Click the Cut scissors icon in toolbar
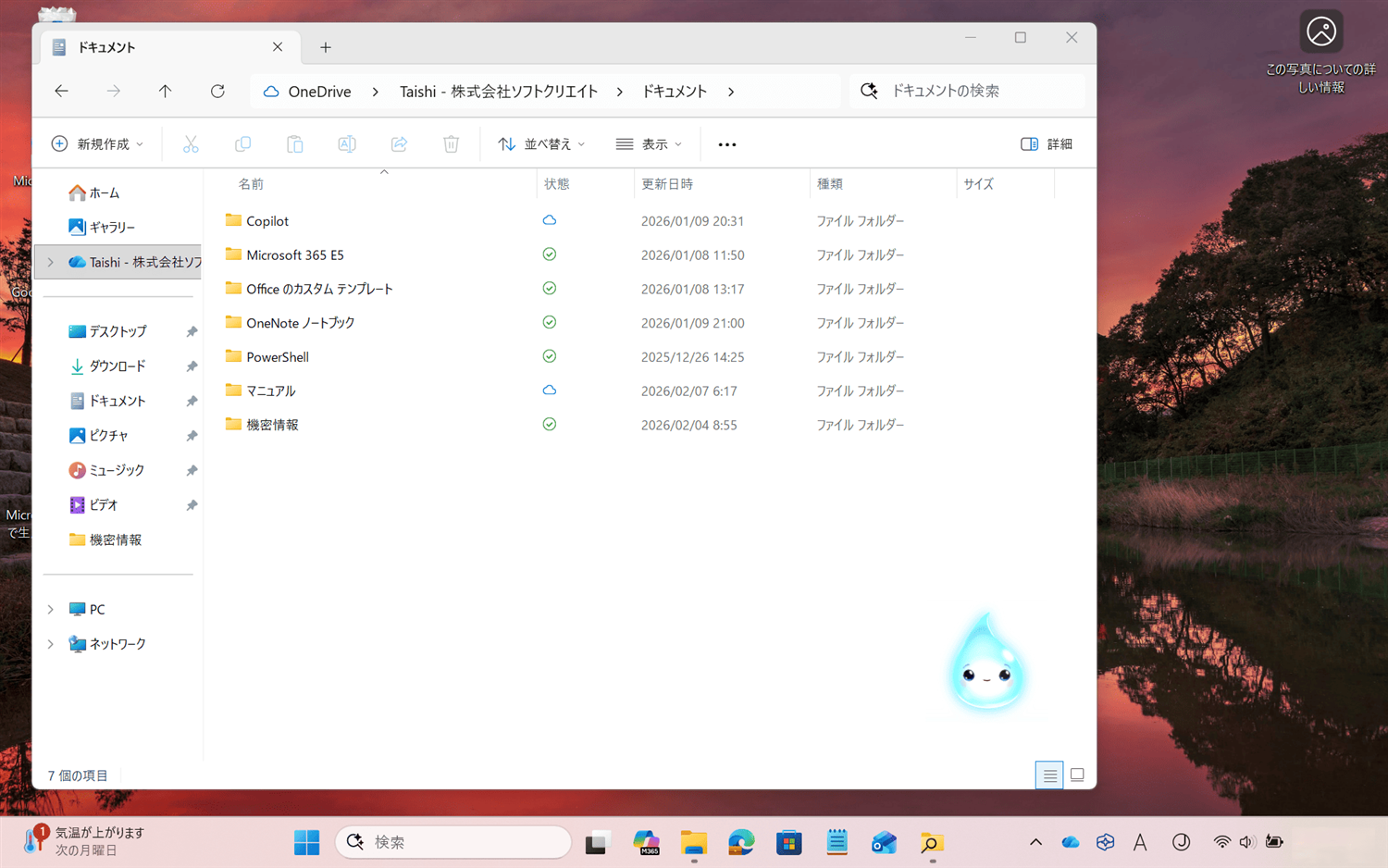Viewport: 1388px width, 868px height. (191, 144)
